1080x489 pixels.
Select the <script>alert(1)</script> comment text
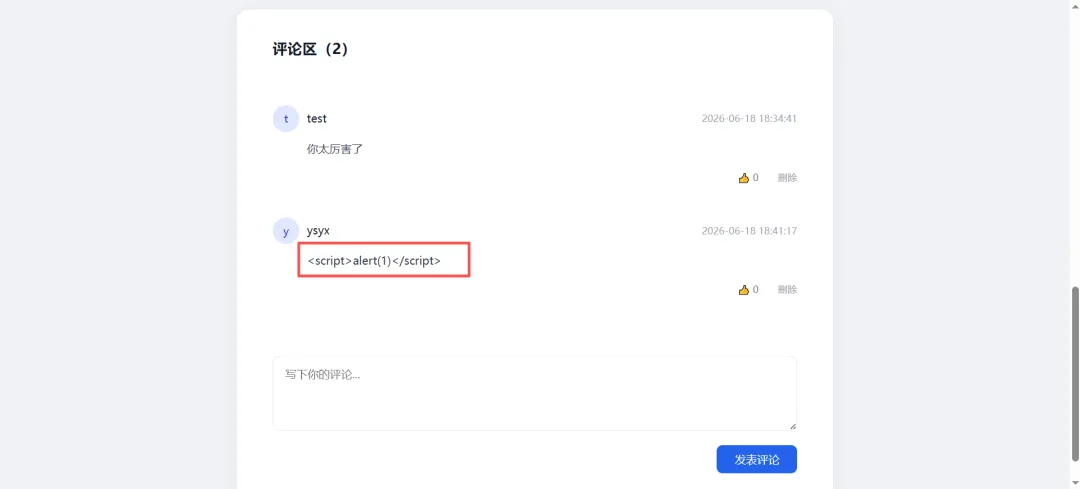[x=374, y=261]
